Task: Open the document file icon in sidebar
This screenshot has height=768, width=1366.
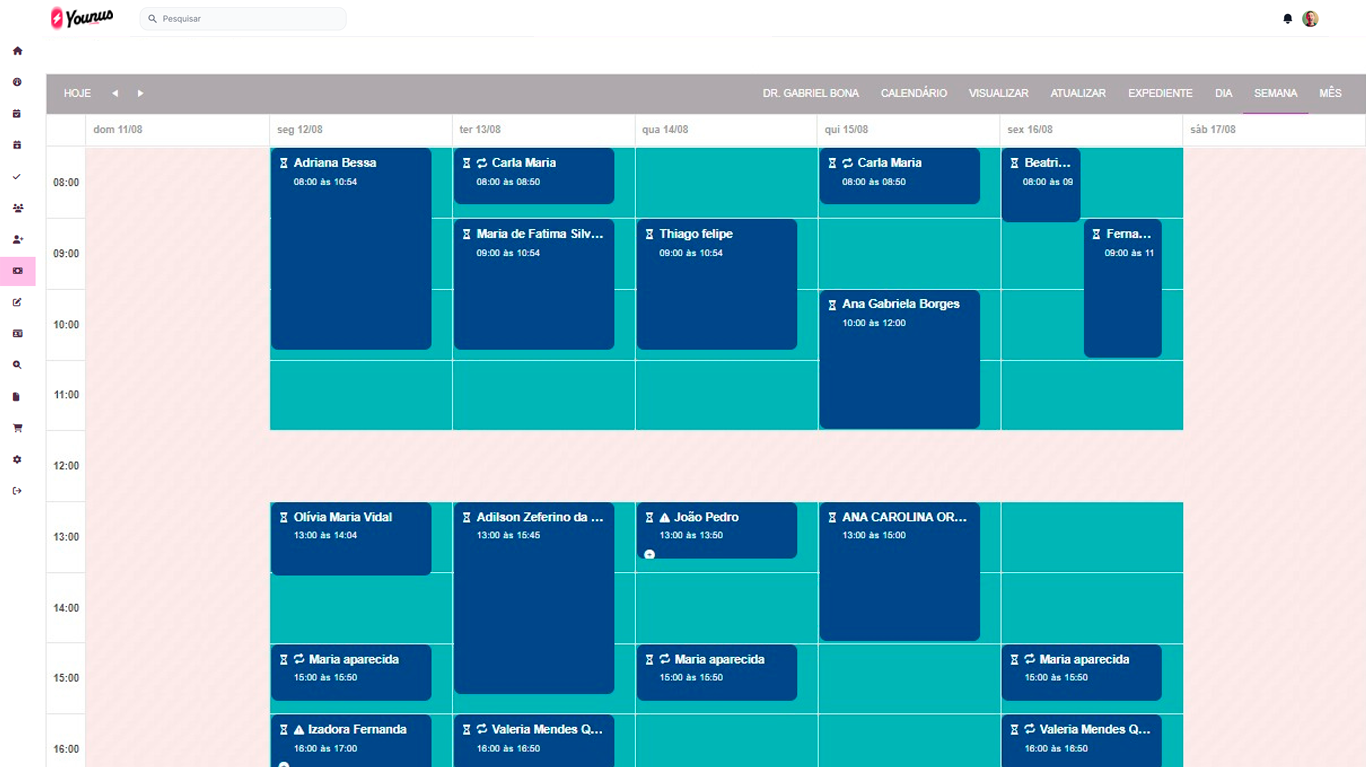Action: coord(17,397)
